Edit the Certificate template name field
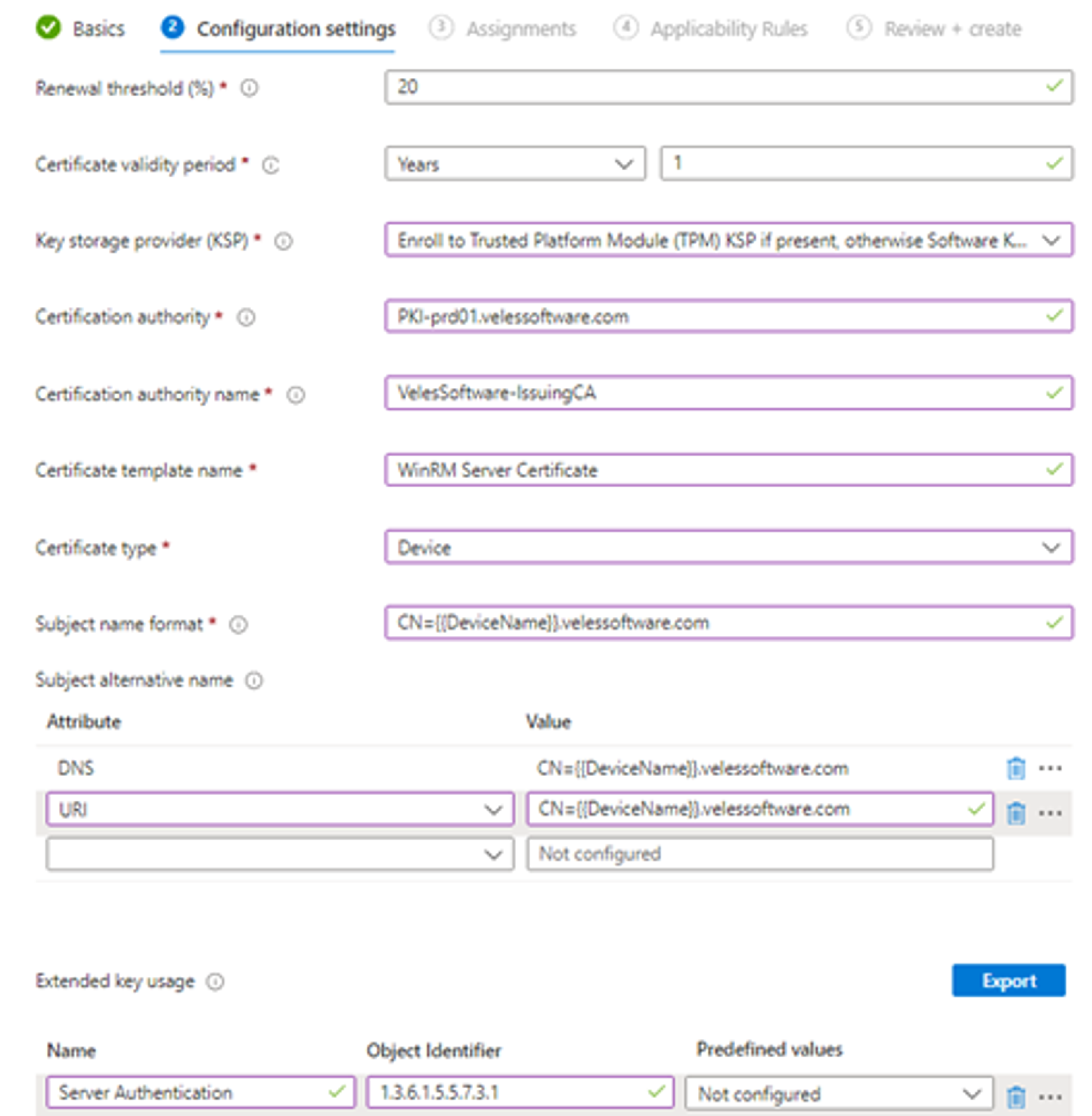The image size is (1092, 1116). tap(728, 470)
